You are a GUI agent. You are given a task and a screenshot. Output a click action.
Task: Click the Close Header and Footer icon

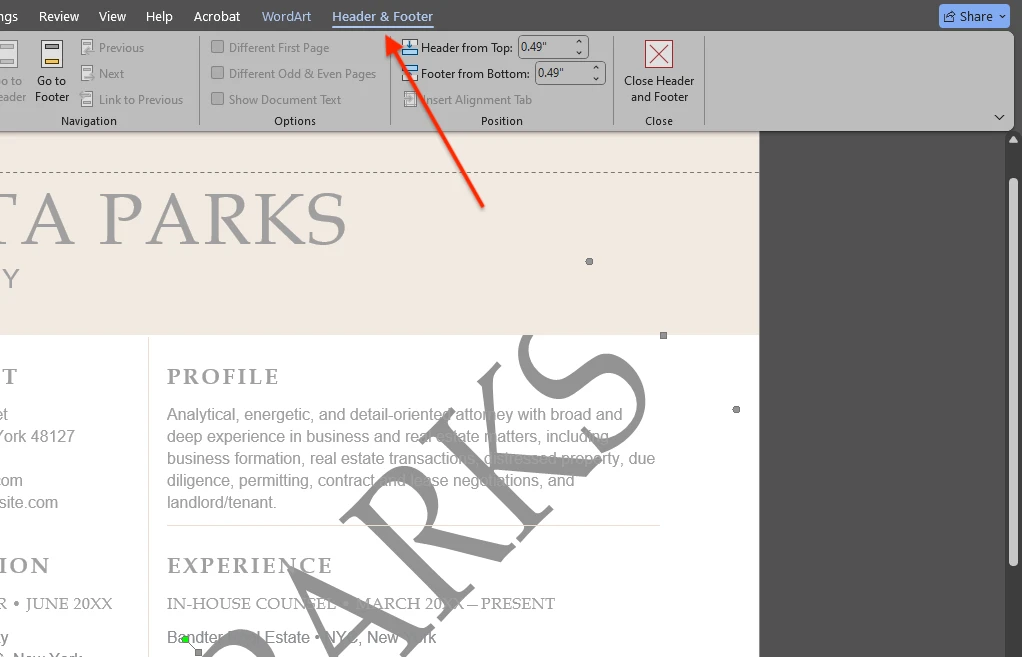[x=659, y=54]
